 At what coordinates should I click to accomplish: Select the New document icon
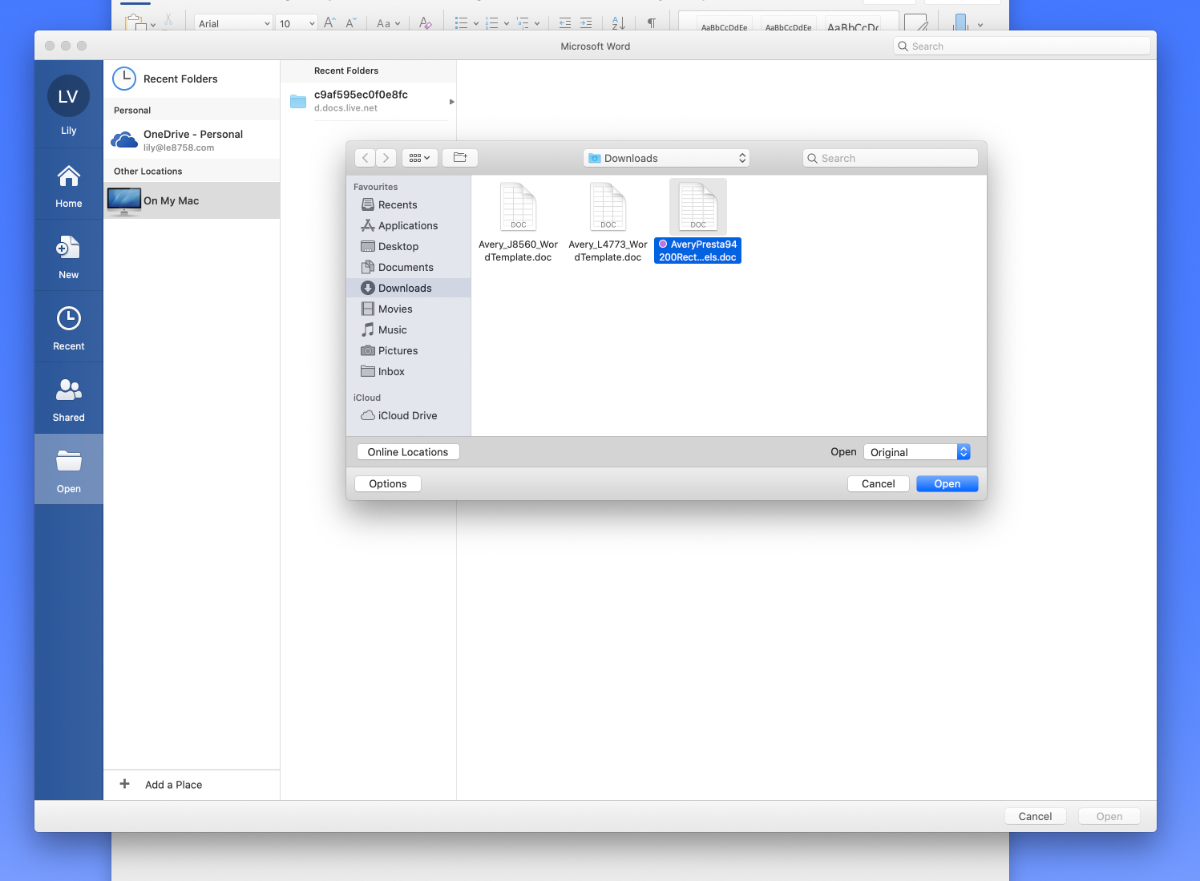click(x=68, y=249)
